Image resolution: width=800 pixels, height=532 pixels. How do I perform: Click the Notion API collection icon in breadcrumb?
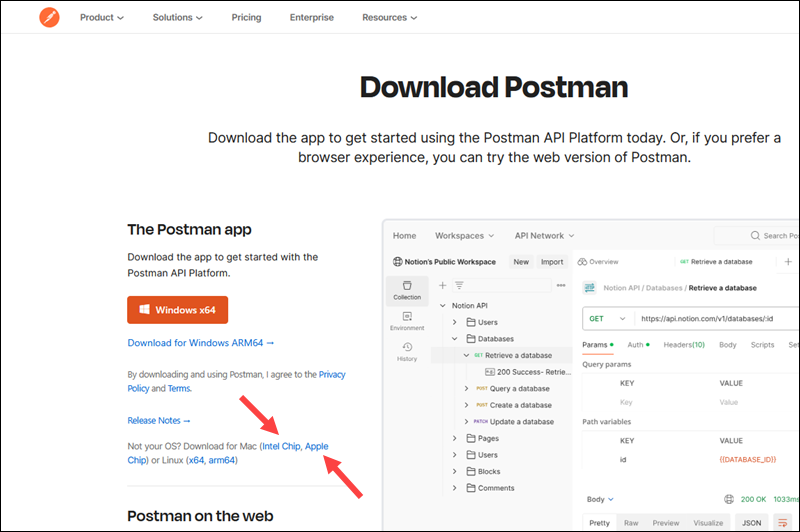point(590,288)
